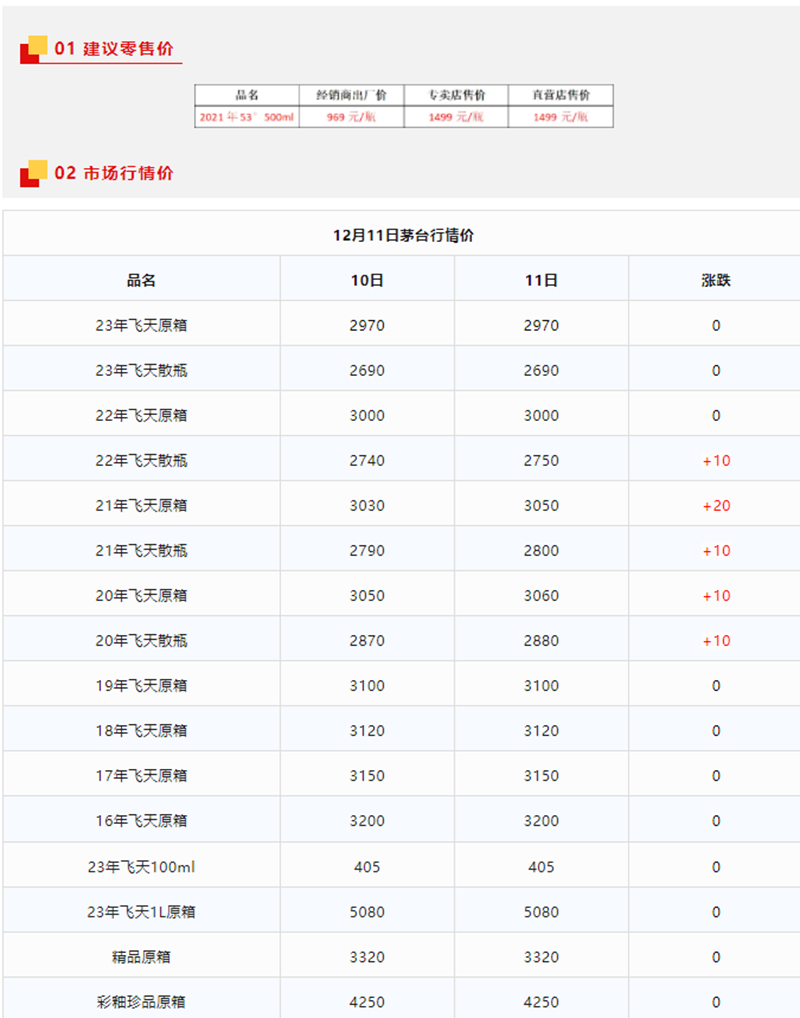
Task: Select the 2021年53° 500ml product cell
Action: (x=247, y=117)
